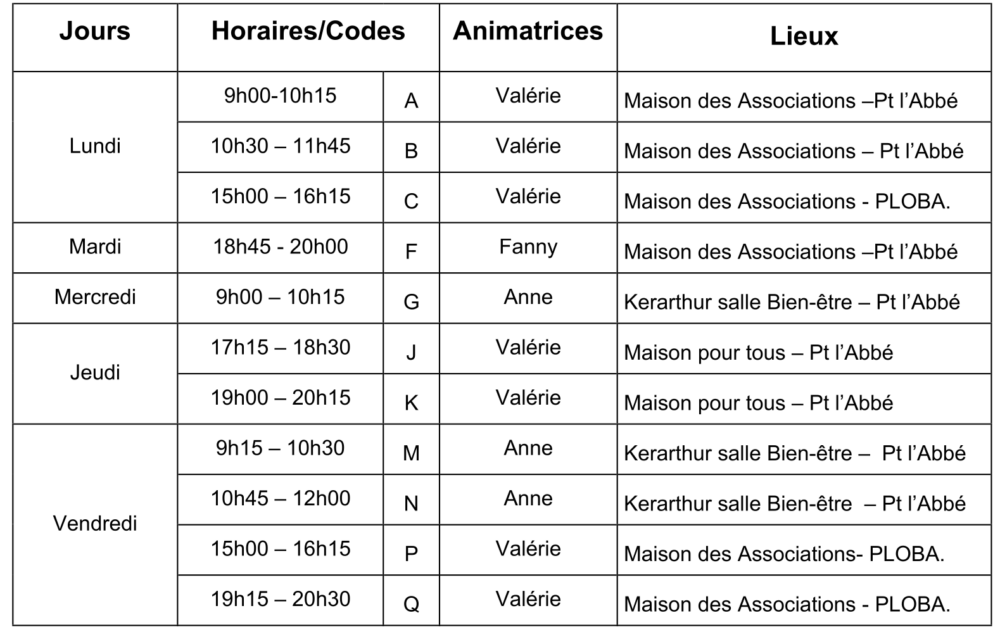Select the Vendredi day cell

(95, 524)
